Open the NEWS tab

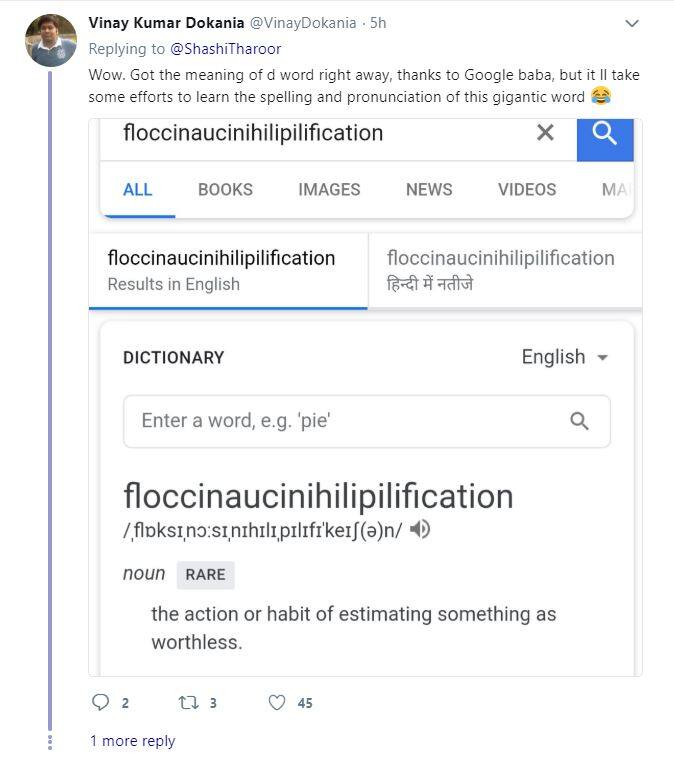coord(429,189)
